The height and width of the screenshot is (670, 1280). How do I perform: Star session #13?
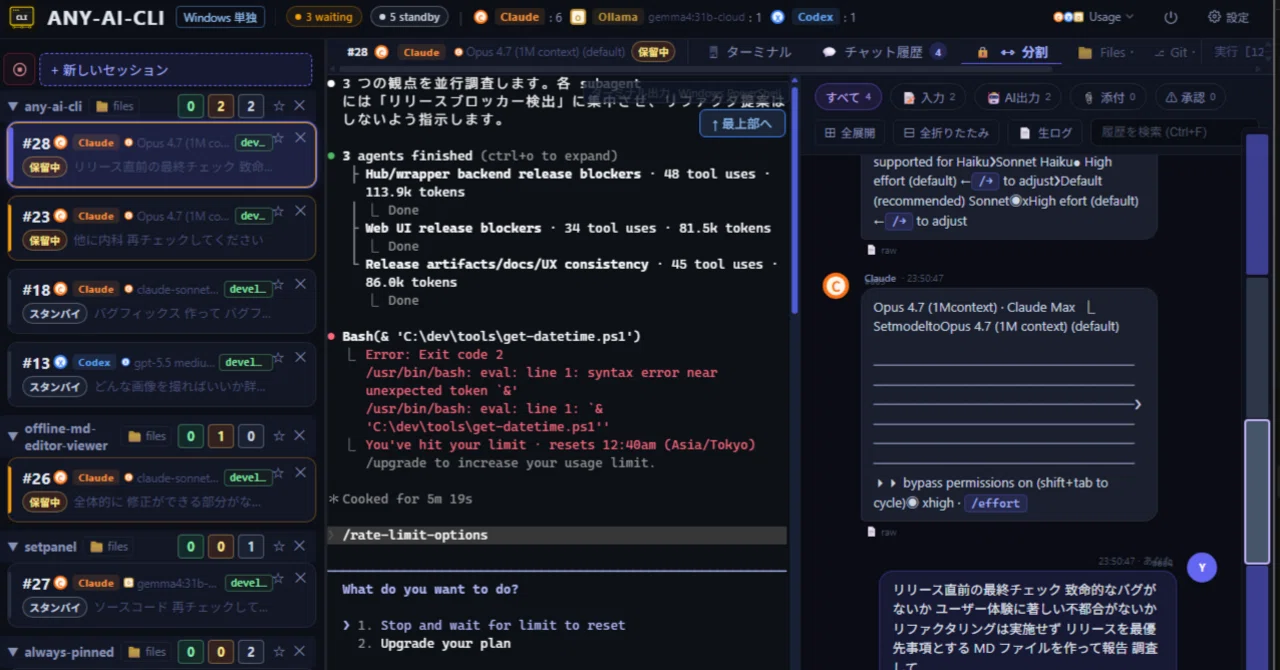(x=279, y=357)
